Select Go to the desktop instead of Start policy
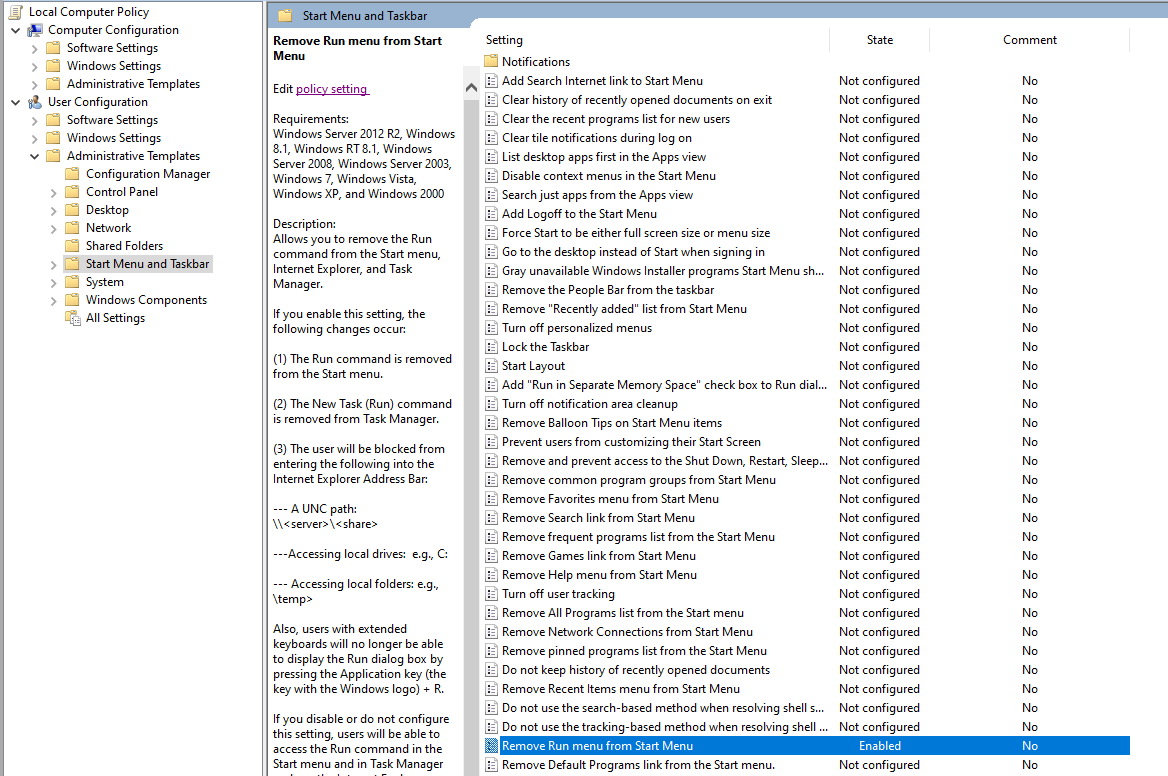This screenshot has width=1168, height=776. [633, 252]
